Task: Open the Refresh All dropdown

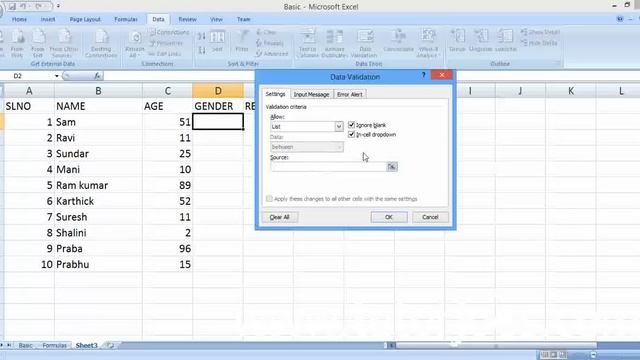Action: coord(134,44)
